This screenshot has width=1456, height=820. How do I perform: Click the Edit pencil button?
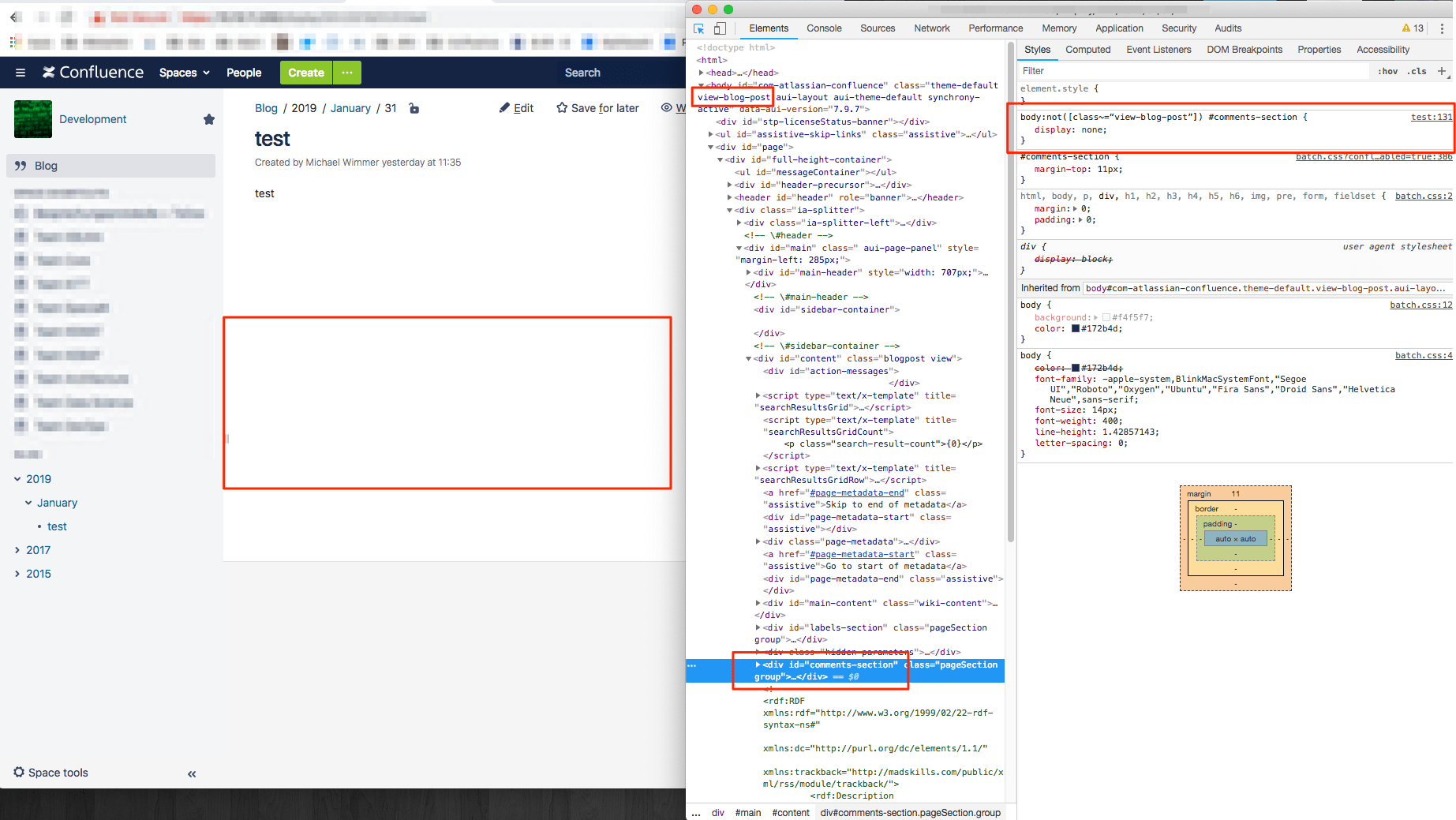(516, 108)
